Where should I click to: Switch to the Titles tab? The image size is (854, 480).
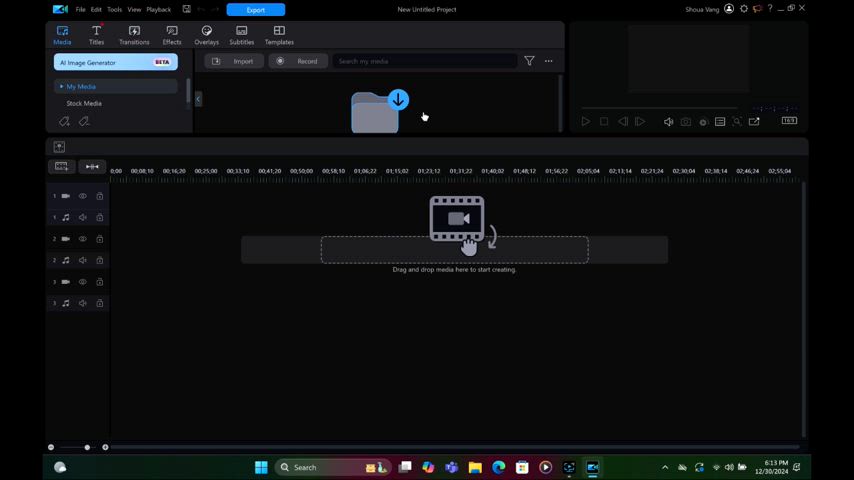pyautogui.click(x=96, y=35)
